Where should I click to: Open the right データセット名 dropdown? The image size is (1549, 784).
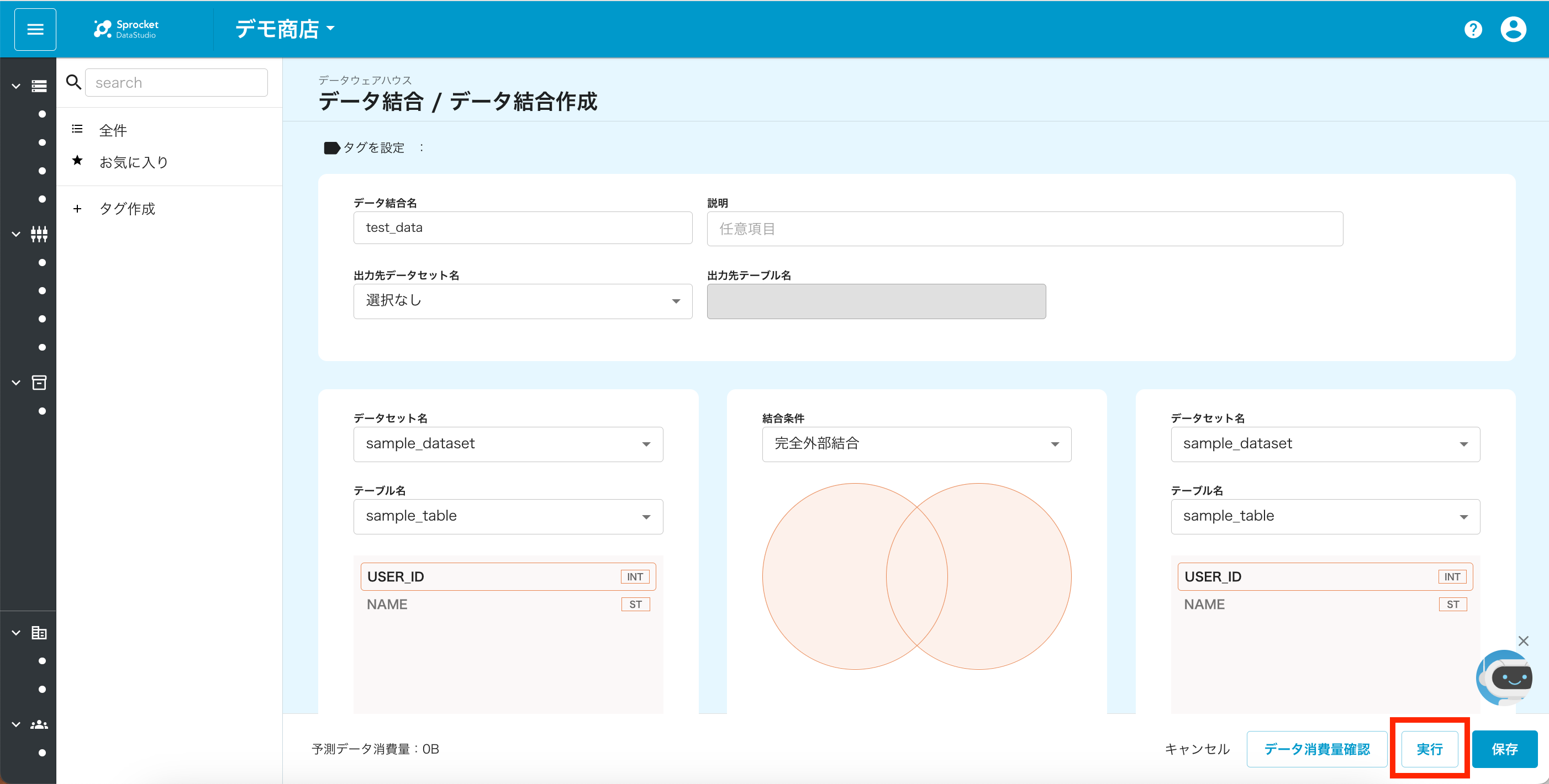coord(1325,444)
